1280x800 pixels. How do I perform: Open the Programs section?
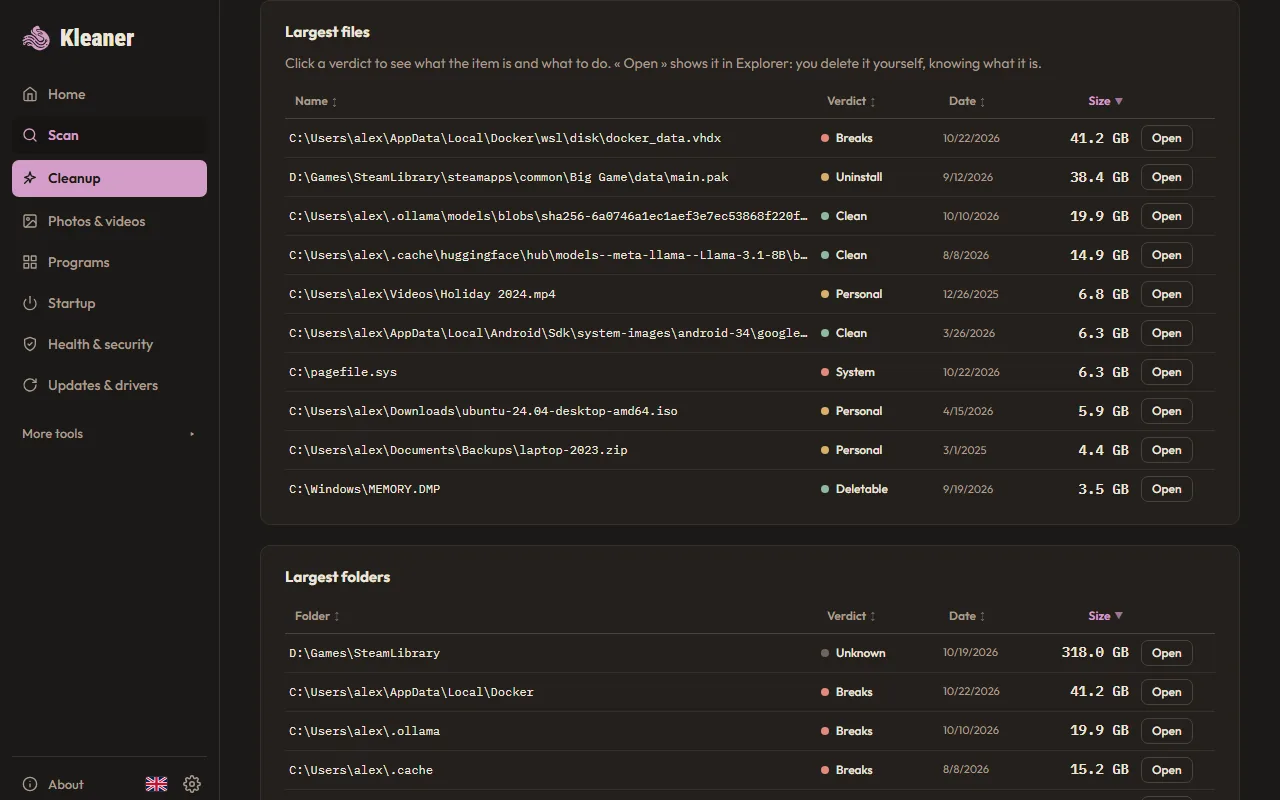click(x=110, y=262)
